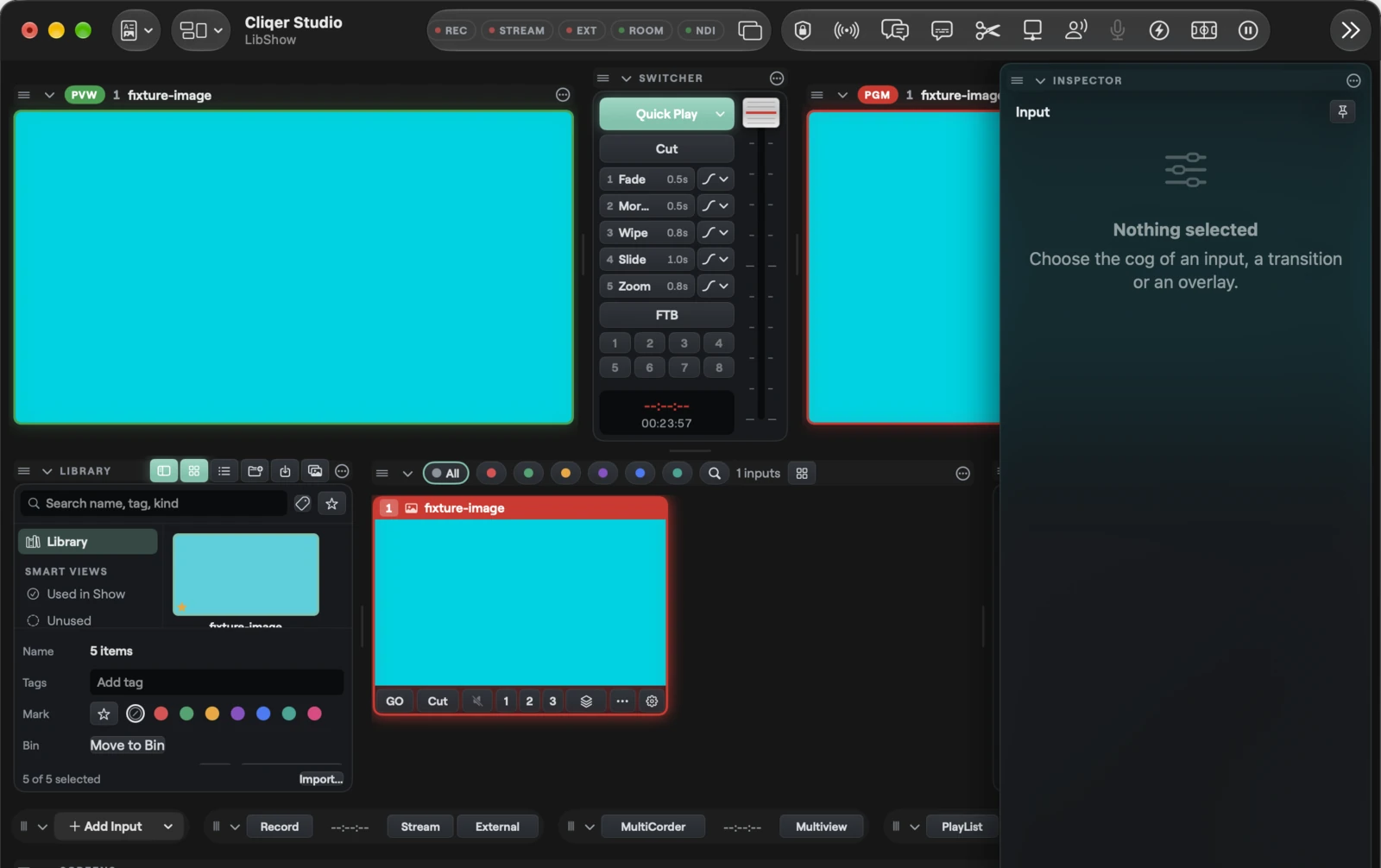Click the speaking person audio icon
Viewport: 1381px width, 868px height.
coord(1075,31)
